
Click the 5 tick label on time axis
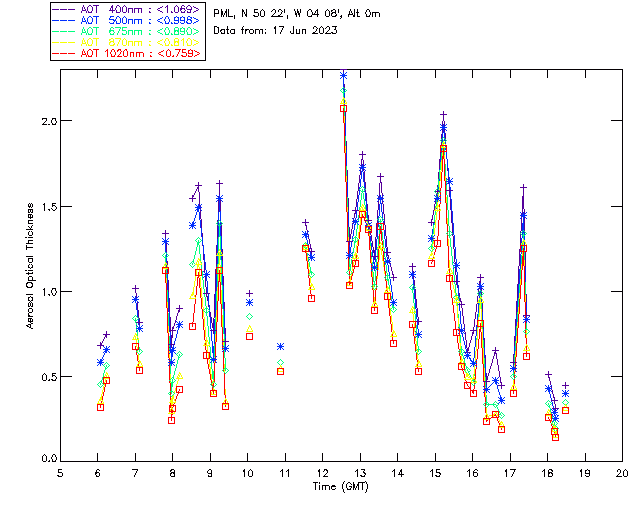60,472
